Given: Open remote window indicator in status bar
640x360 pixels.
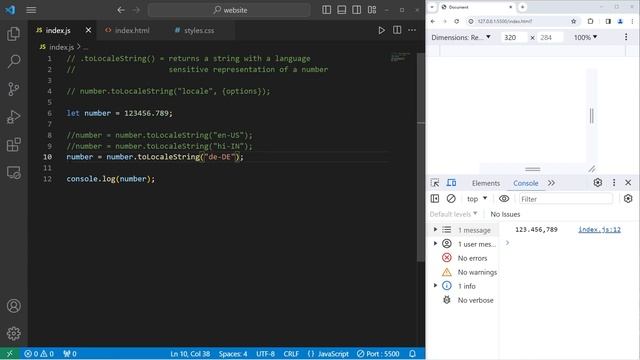Looking at the screenshot, I should [x=9, y=354].
